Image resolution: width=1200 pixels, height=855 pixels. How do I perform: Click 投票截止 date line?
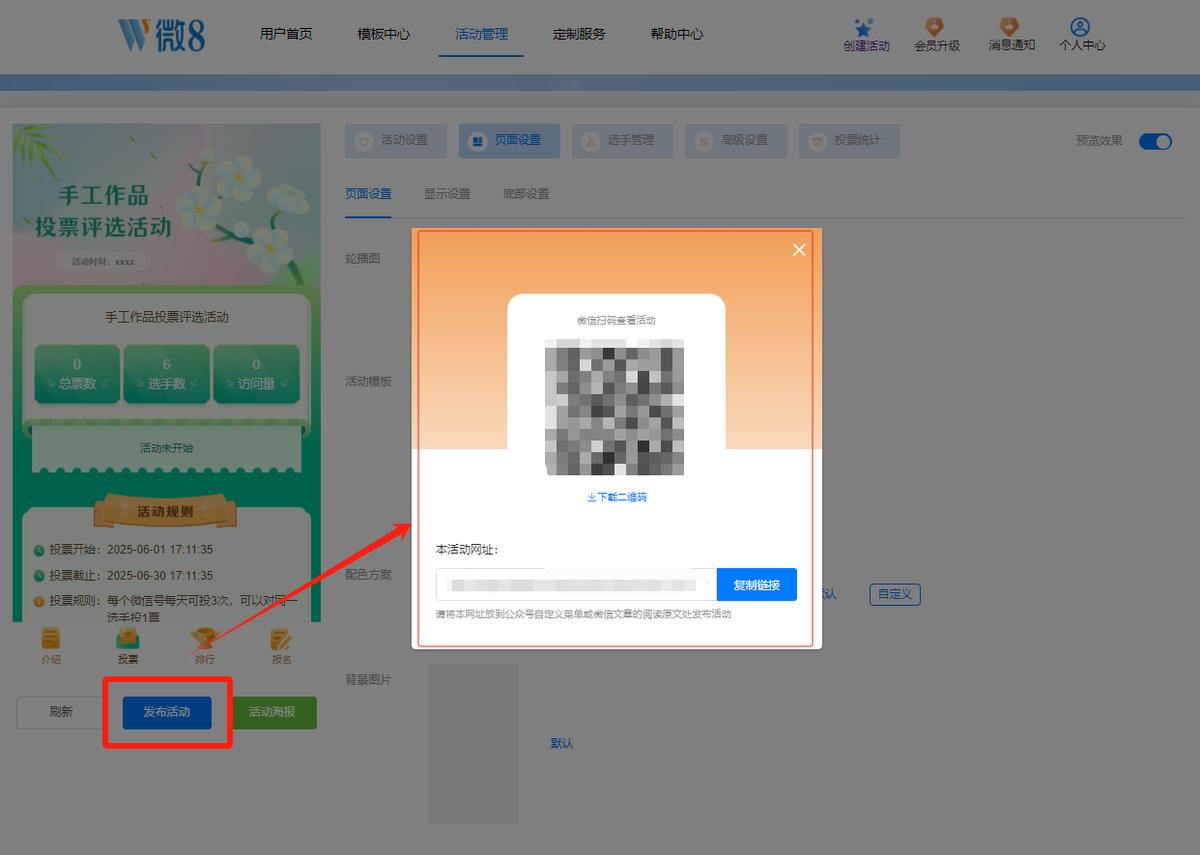[x=123, y=575]
